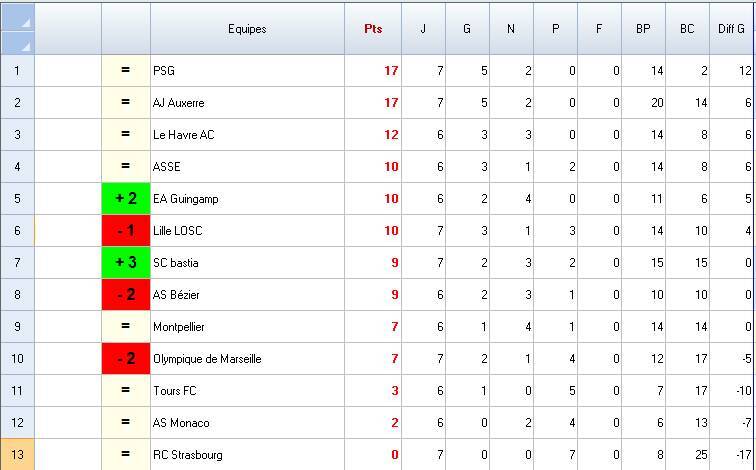The image size is (756, 470).
Task: Click the BP column header
Action: click(643, 29)
